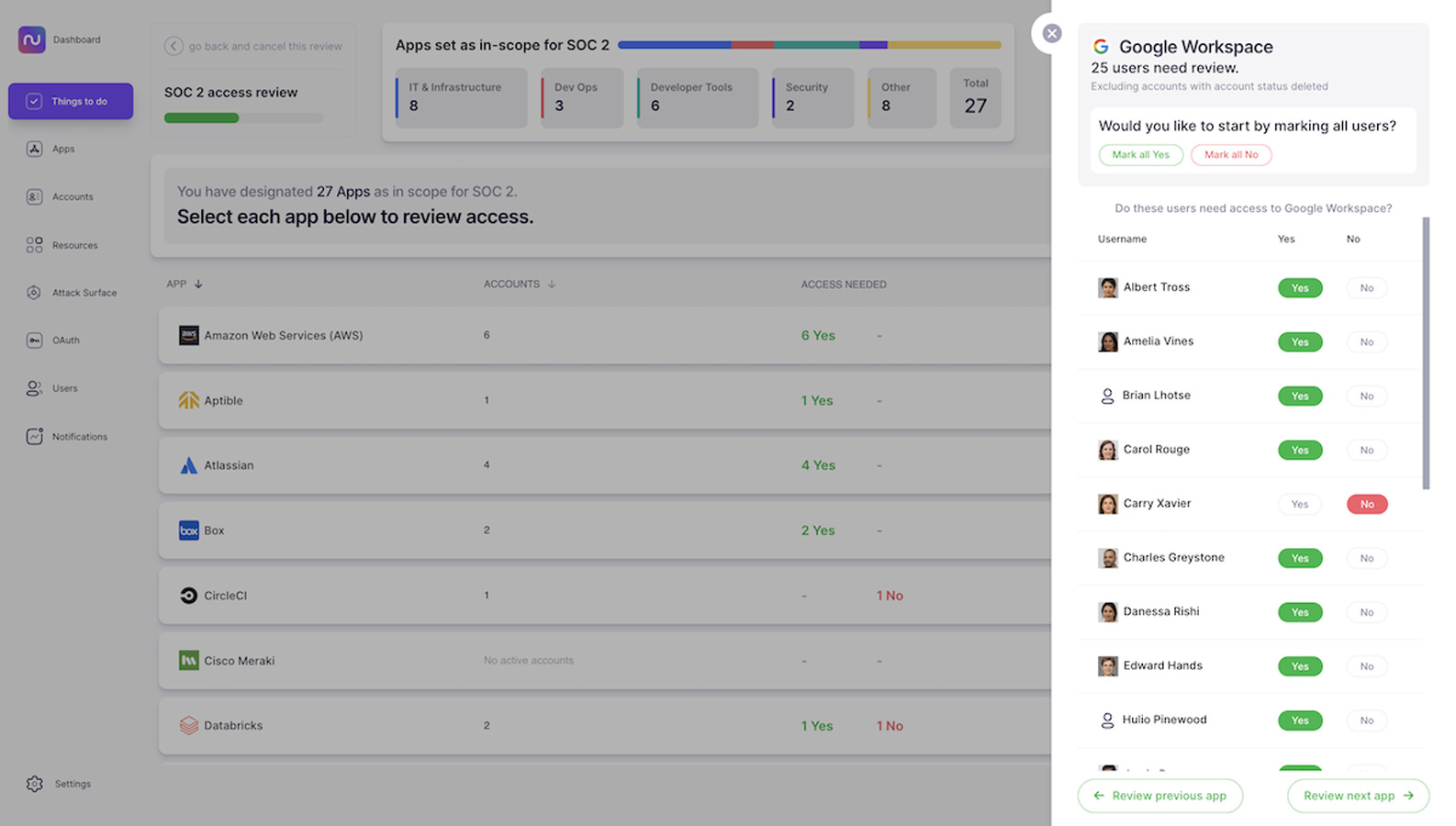Click the CircleCI logo icon
Viewport: 1456px width, 826px height.
tap(189, 596)
